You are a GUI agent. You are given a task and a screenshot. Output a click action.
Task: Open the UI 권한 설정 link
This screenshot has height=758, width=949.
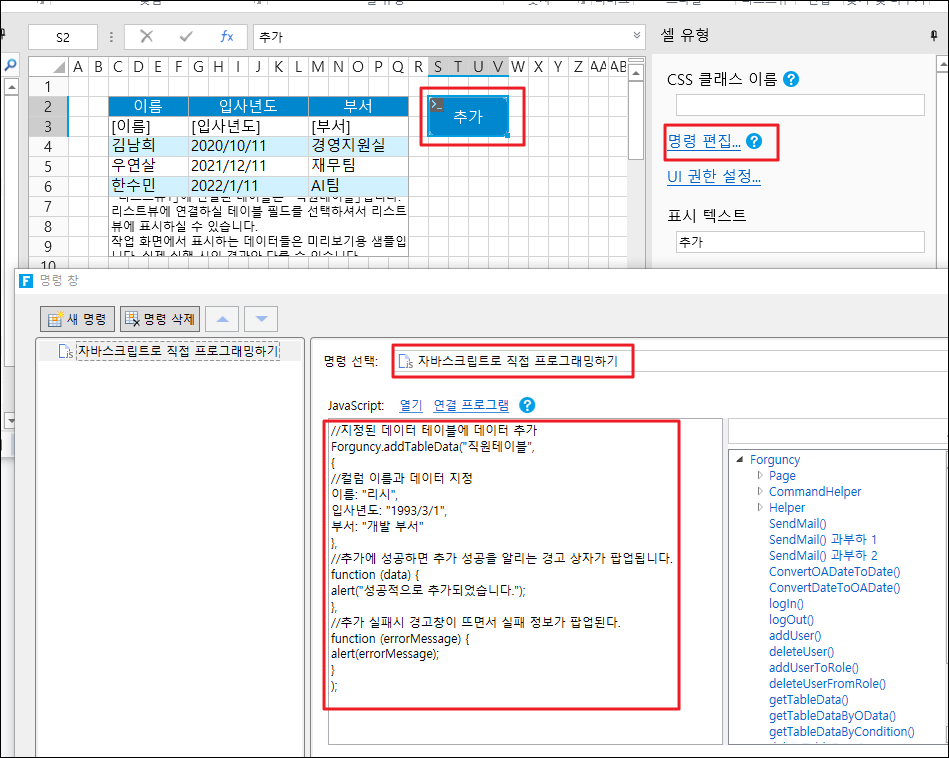pyautogui.click(x=714, y=177)
